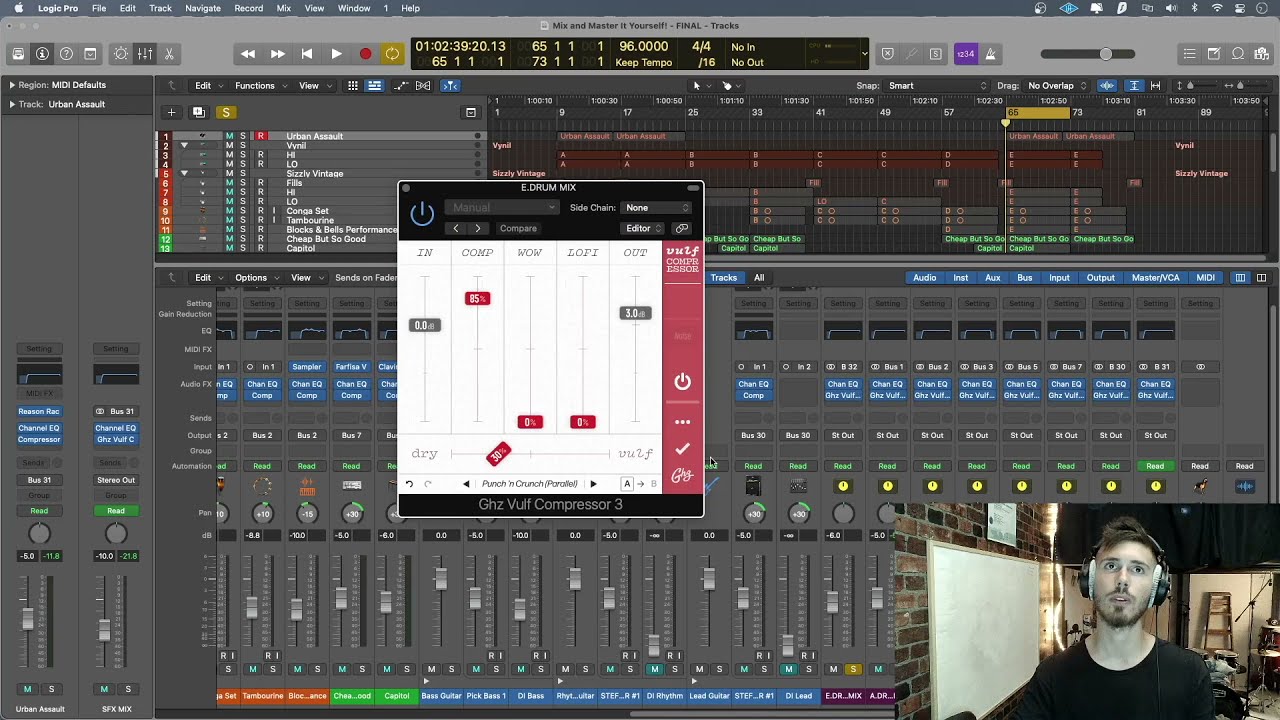Mute the Urban Assault track
Screen dimensions: 1280x720
pyautogui.click(x=229, y=136)
